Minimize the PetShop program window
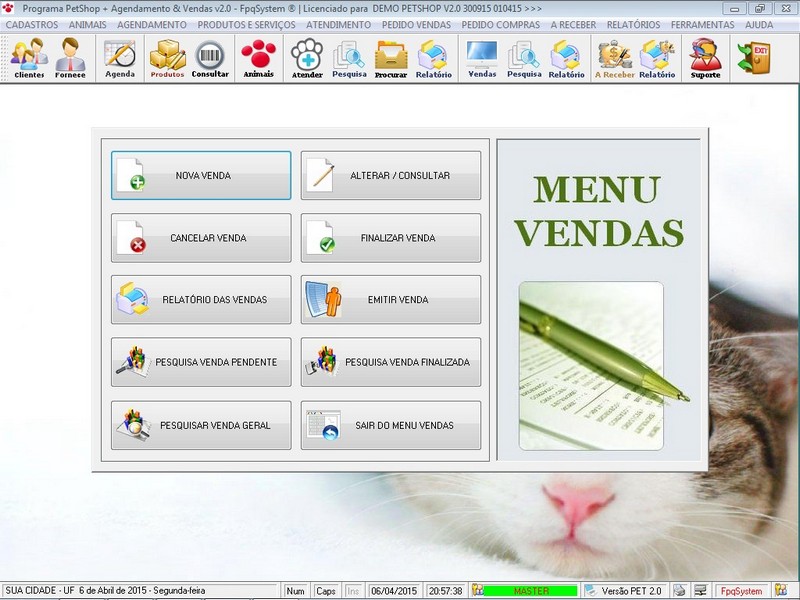Viewport: 800px width, 600px height. tap(734, 9)
